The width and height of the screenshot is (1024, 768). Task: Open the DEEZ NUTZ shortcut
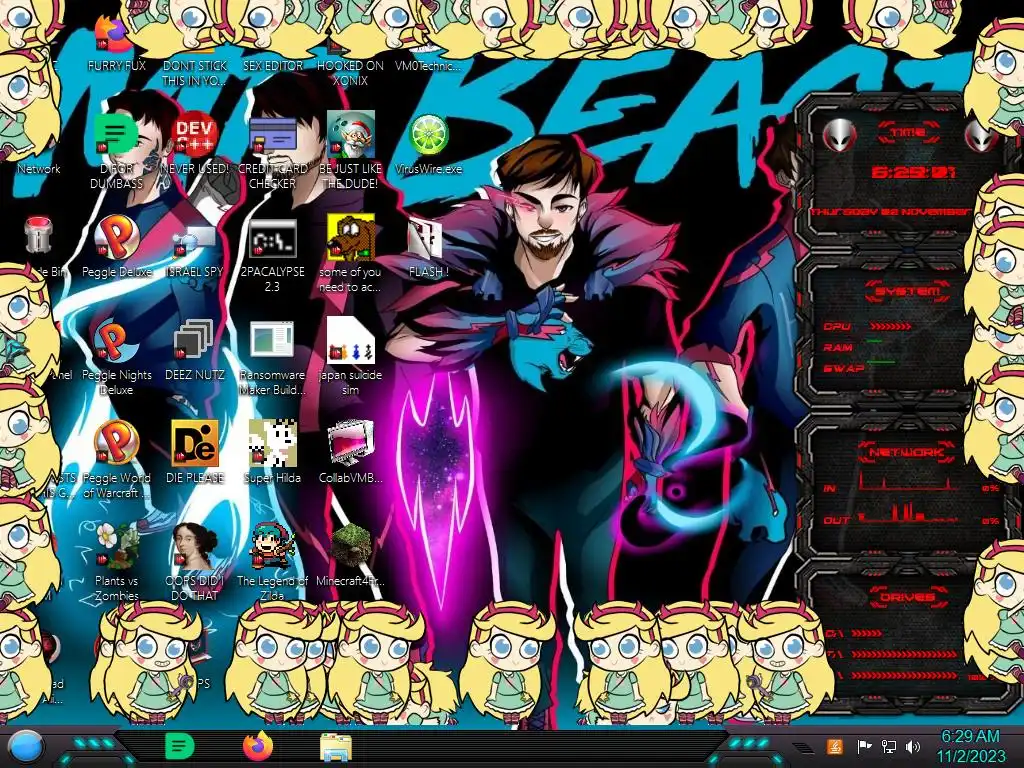[x=195, y=350]
